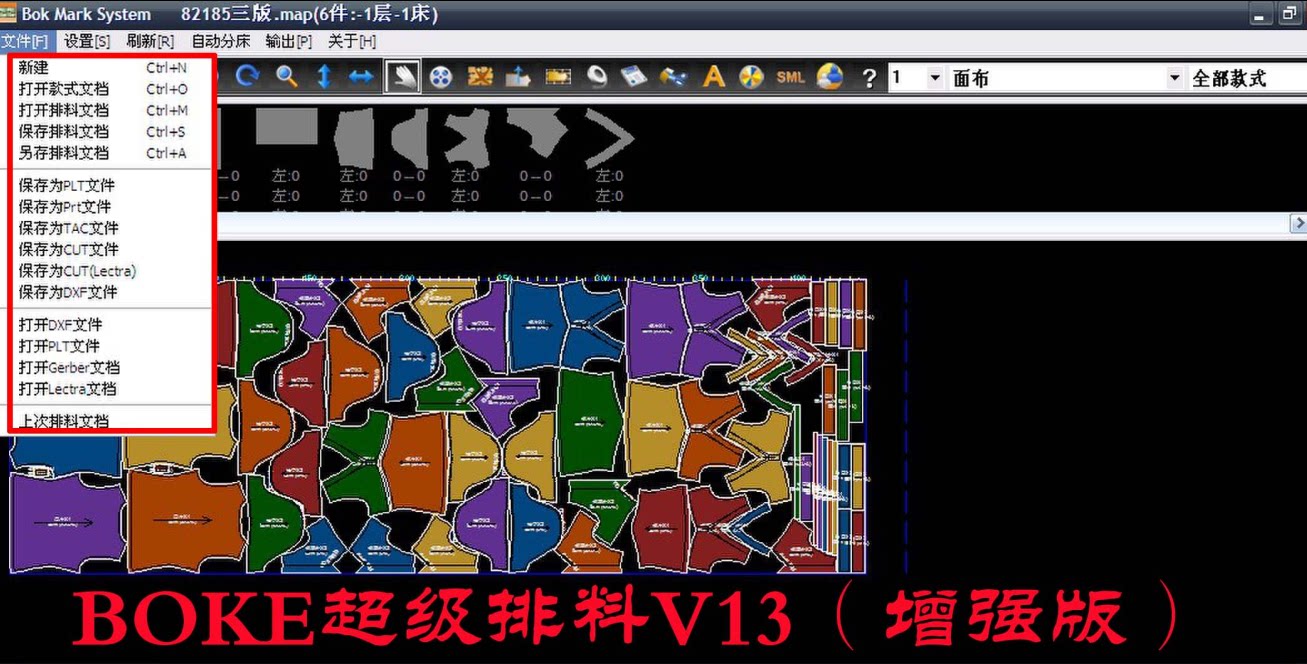This screenshot has width=1307, height=664.
Task: Select 保存为PLT文件 menu entry
Action: [x=111, y=186]
